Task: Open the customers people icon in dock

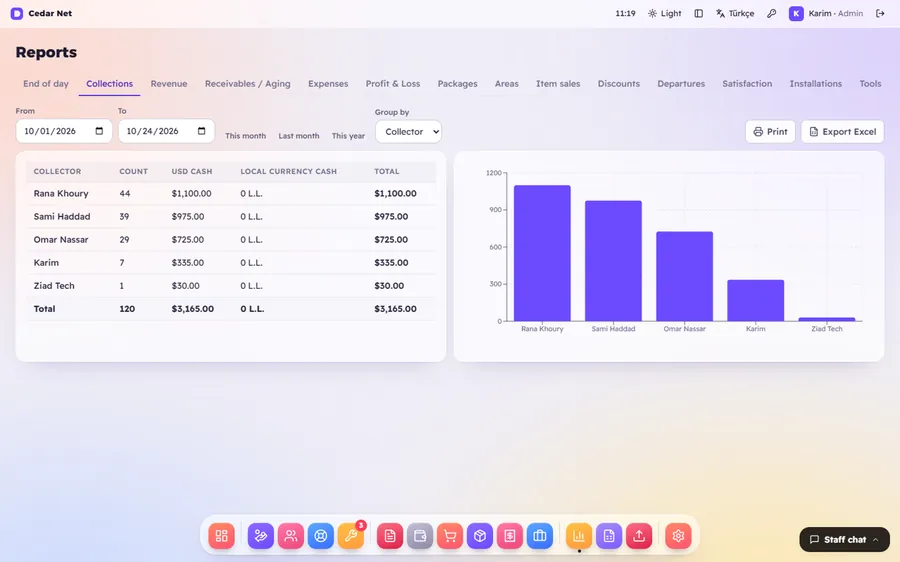Action: pyautogui.click(x=291, y=536)
